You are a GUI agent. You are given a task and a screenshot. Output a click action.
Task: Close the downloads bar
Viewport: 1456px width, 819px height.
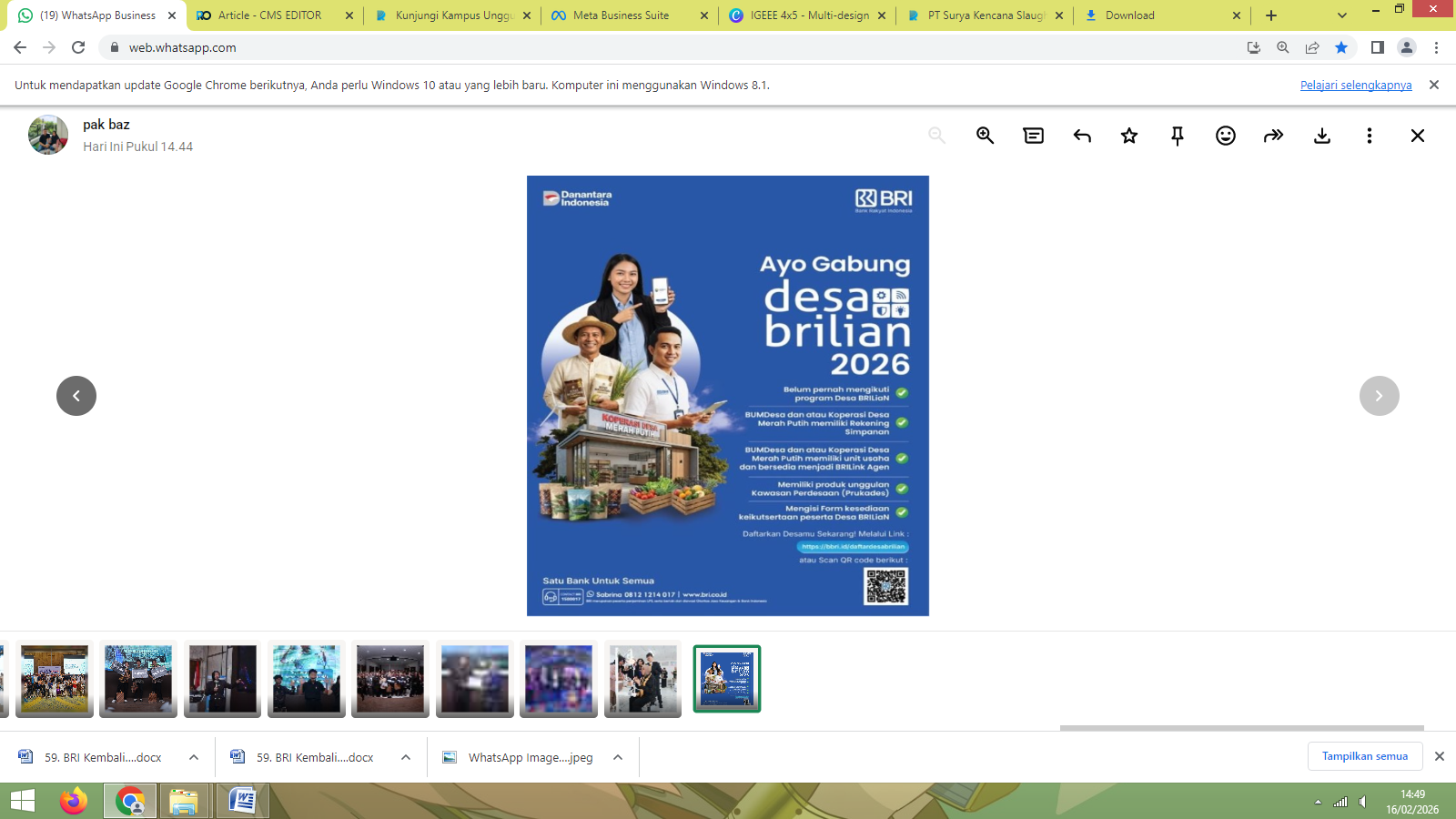1440,756
